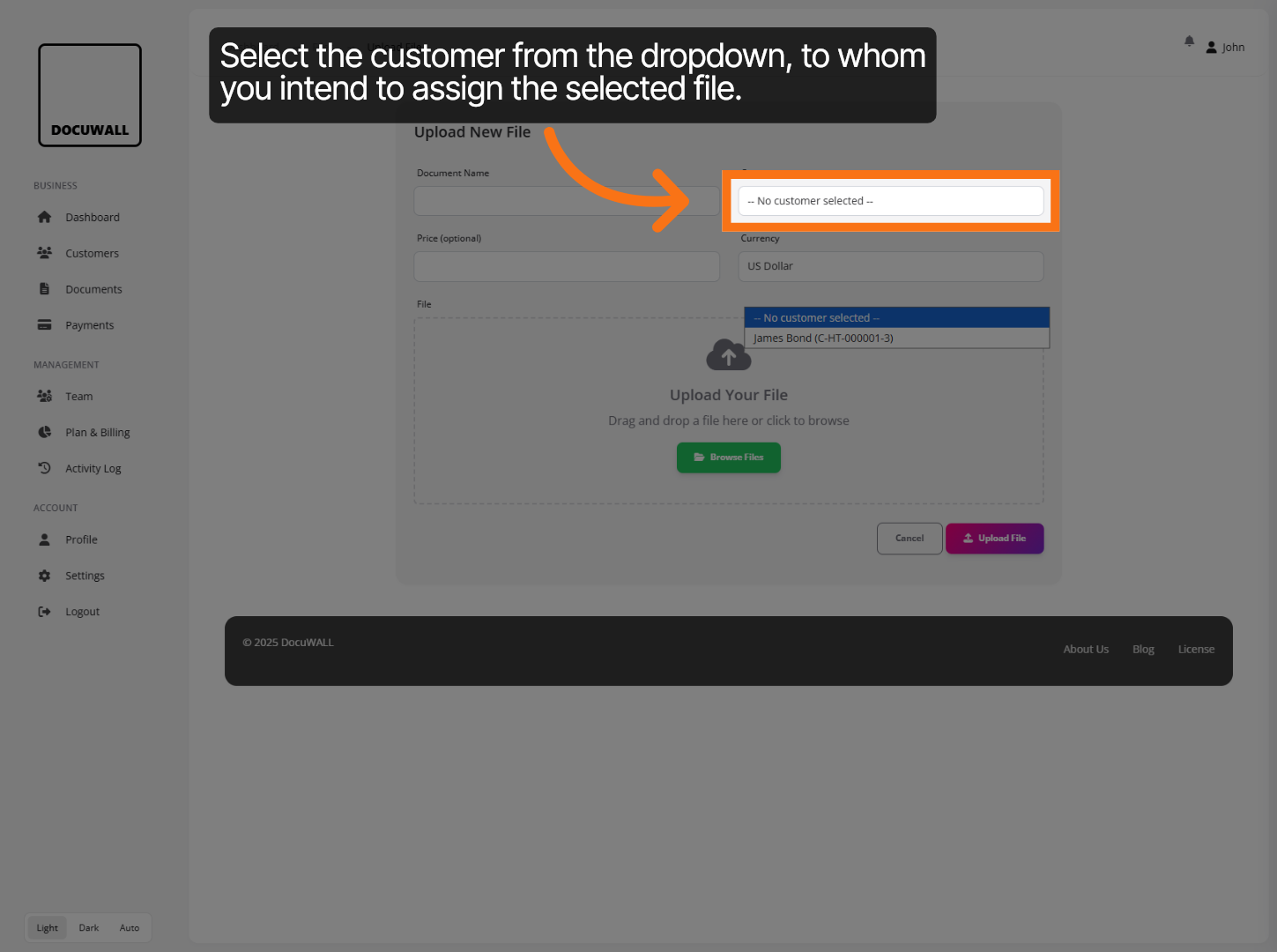Viewport: 1277px width, 952px height.
Task: Open Settings via the gear icon
Action: tap(44, 575)
